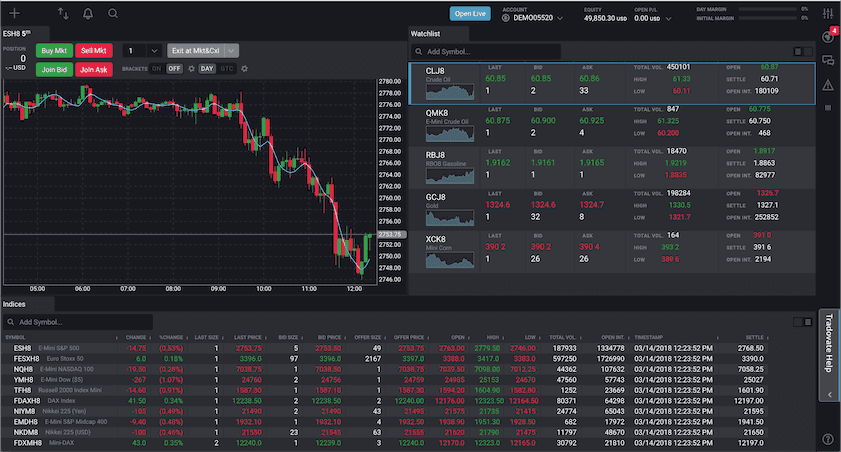Select GTC order duration
The width and height of the screenshot is (841, 452).
point(227,68)
